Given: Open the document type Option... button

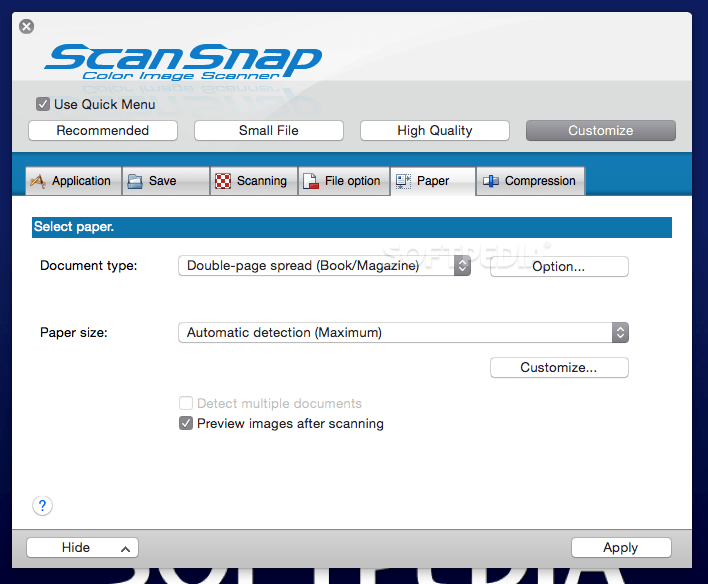Looking at the screenshot, I should pyautogui.click(x=559, y=266).
